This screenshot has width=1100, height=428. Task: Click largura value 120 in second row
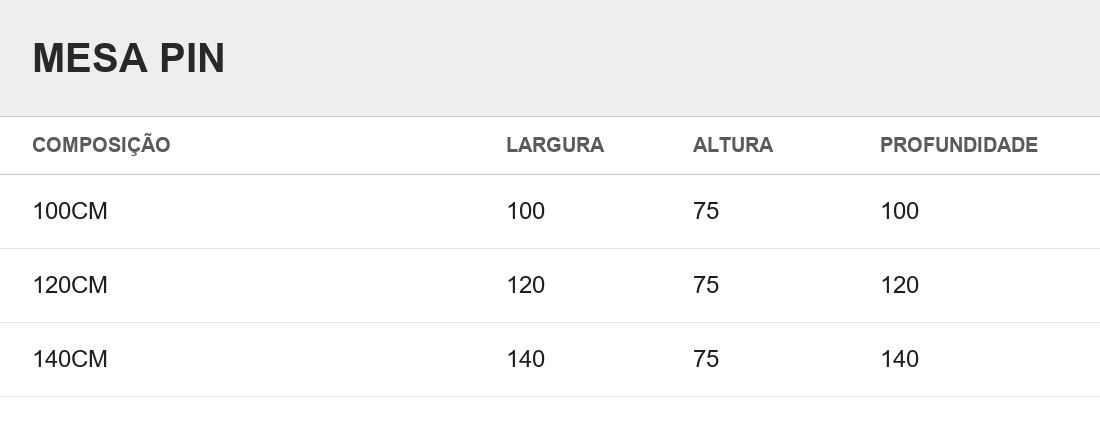pos(525,286)
